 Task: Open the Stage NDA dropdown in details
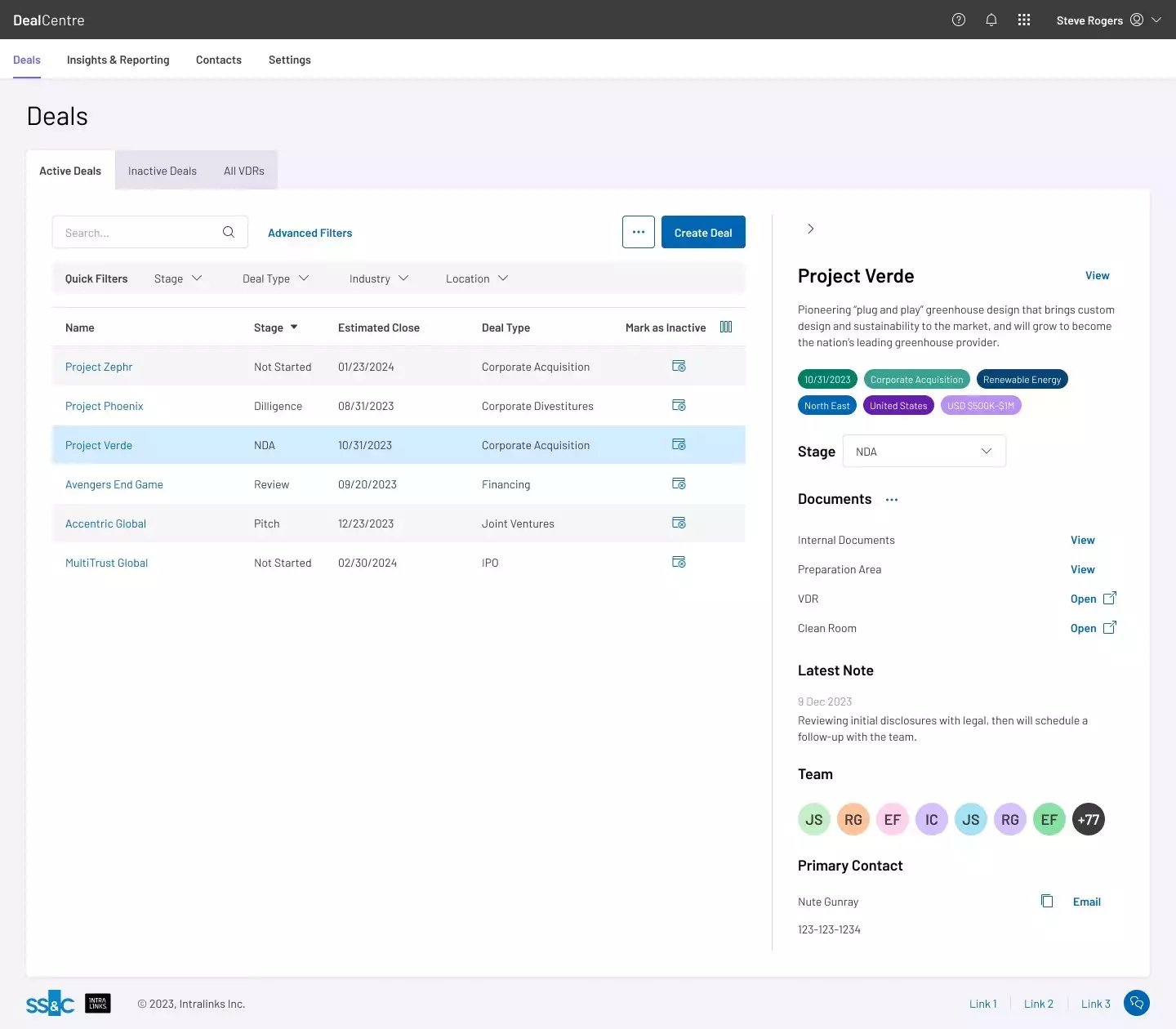[x=924, y=452]
